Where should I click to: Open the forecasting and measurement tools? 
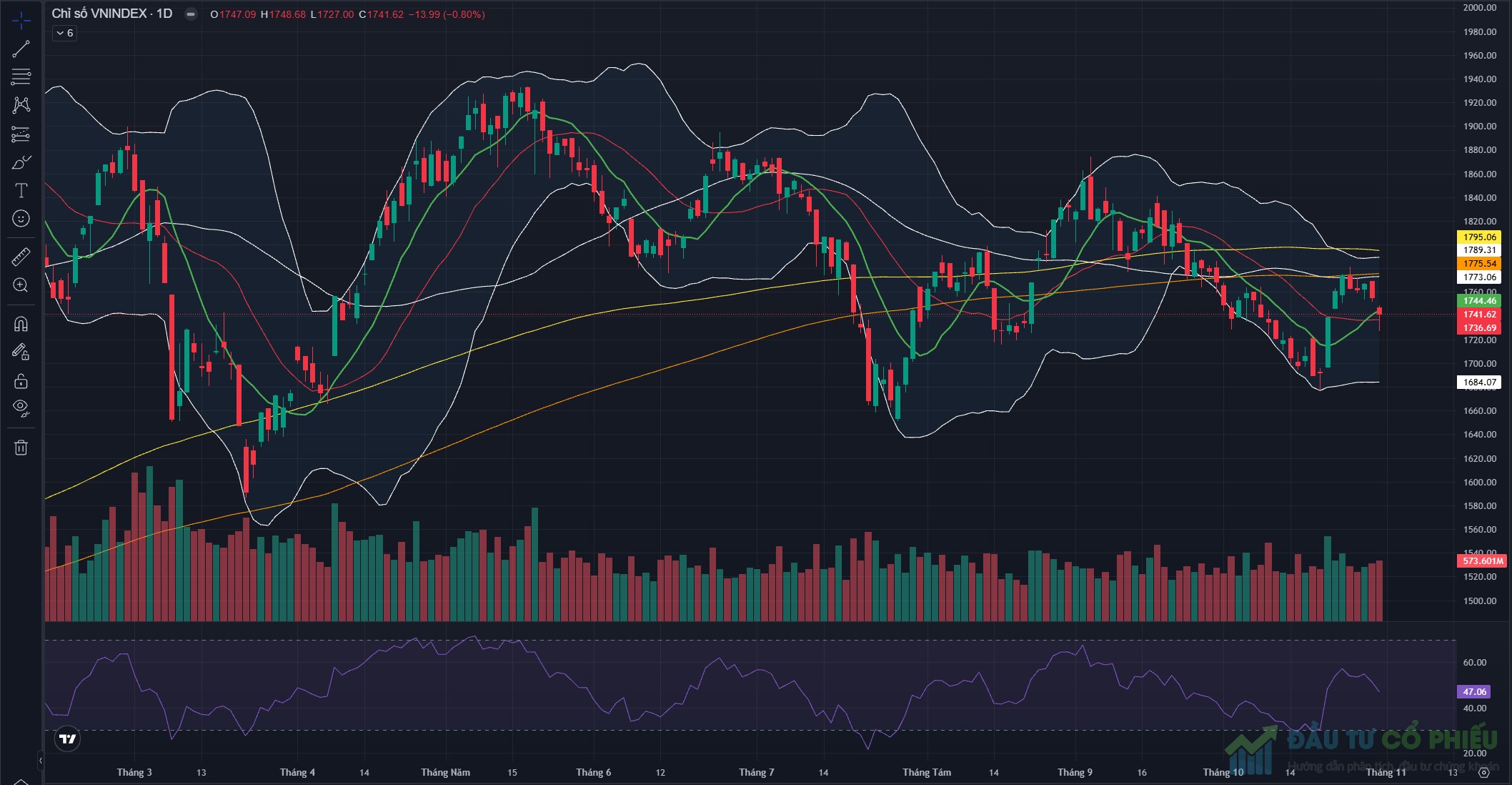[x=21, y=134]
